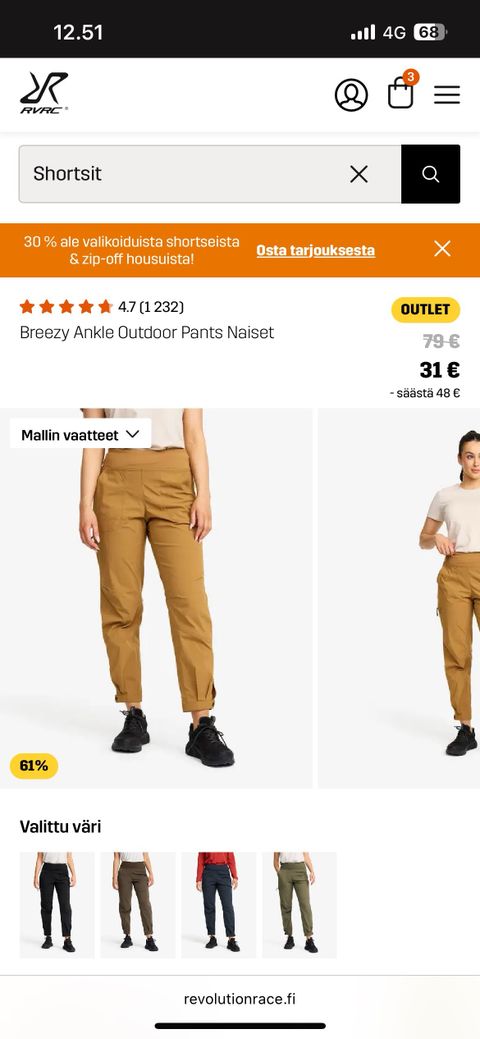
Task: Follow the Osta tarjouksesta link
Action: pos(316,250)
